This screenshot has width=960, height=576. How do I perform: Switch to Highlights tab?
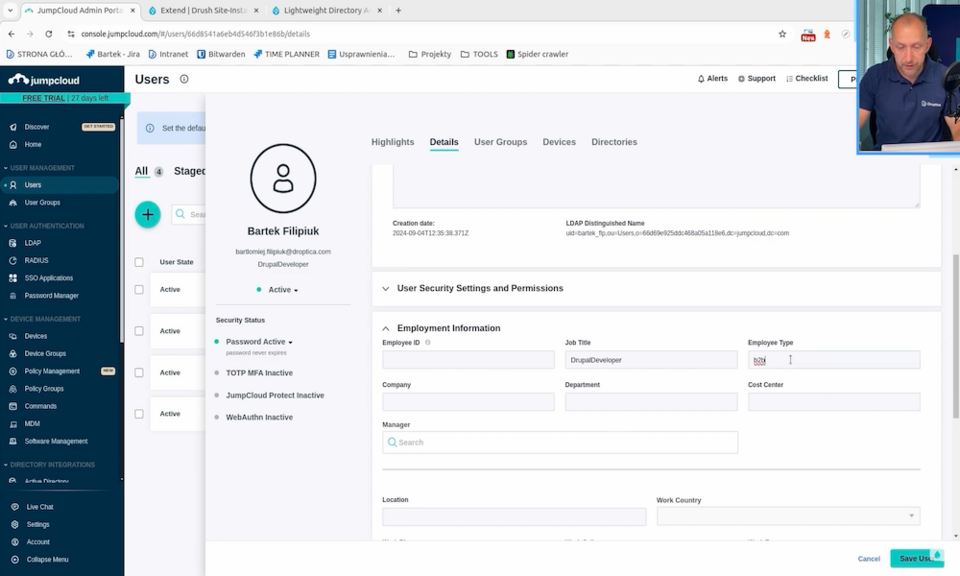point(392,142)
